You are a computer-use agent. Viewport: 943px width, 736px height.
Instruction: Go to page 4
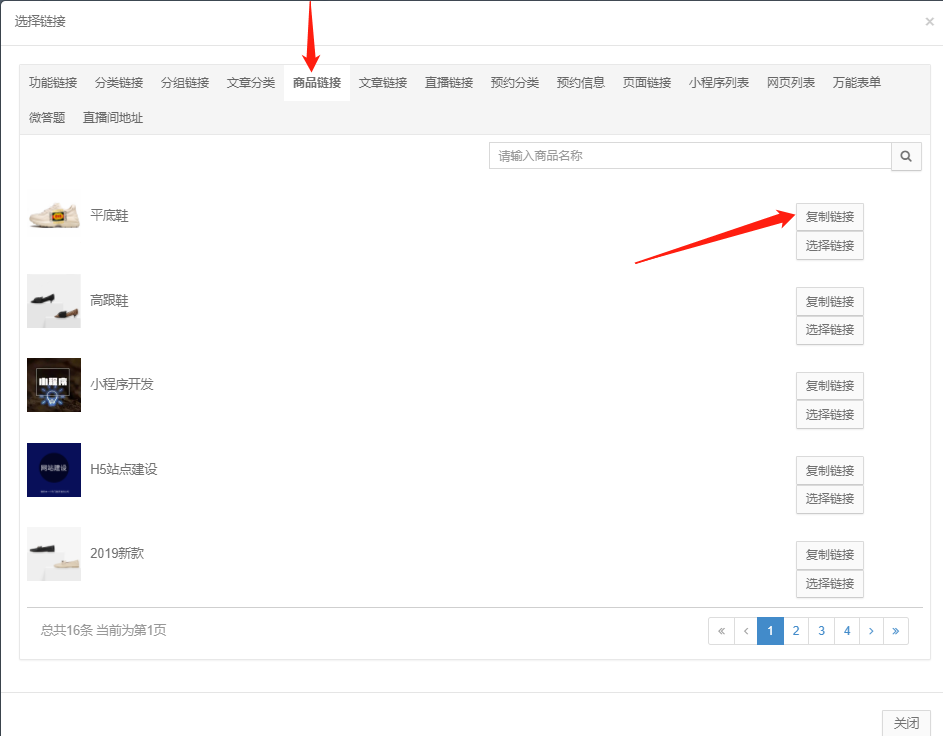[x=847, y=631]
